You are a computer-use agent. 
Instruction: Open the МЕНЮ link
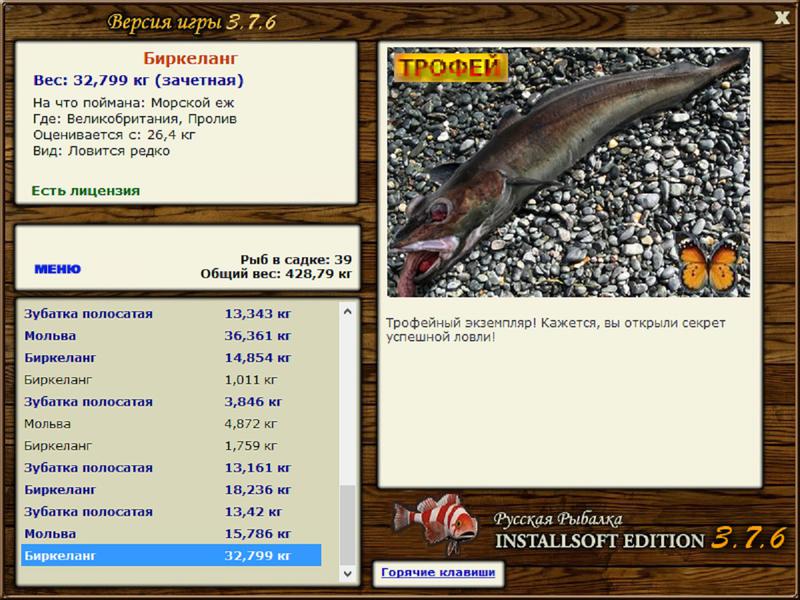[x=57, y=269]
